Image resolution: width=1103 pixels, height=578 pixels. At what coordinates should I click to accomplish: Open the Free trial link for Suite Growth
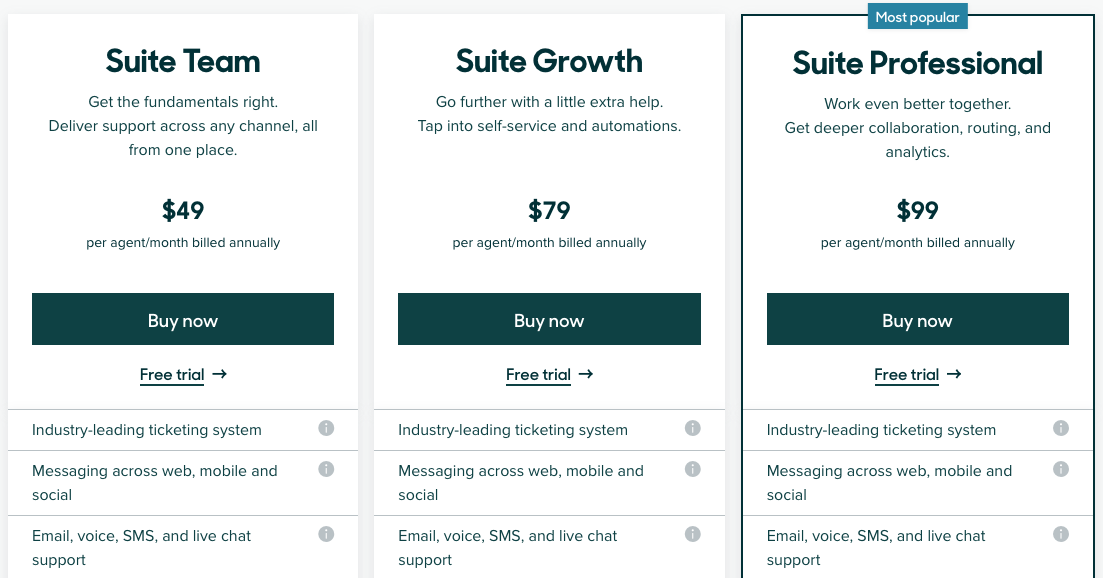click(538, 374)
